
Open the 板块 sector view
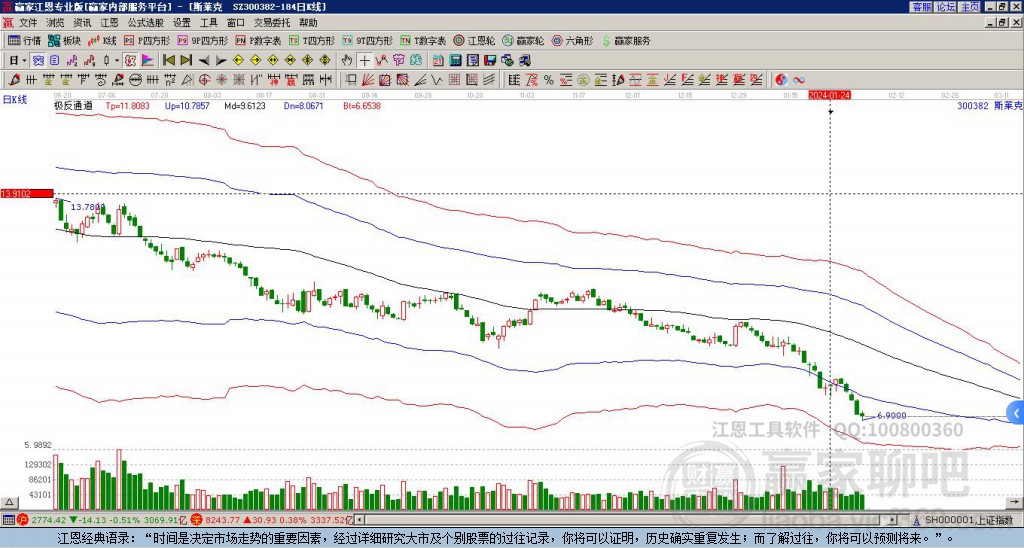(65, 40)
